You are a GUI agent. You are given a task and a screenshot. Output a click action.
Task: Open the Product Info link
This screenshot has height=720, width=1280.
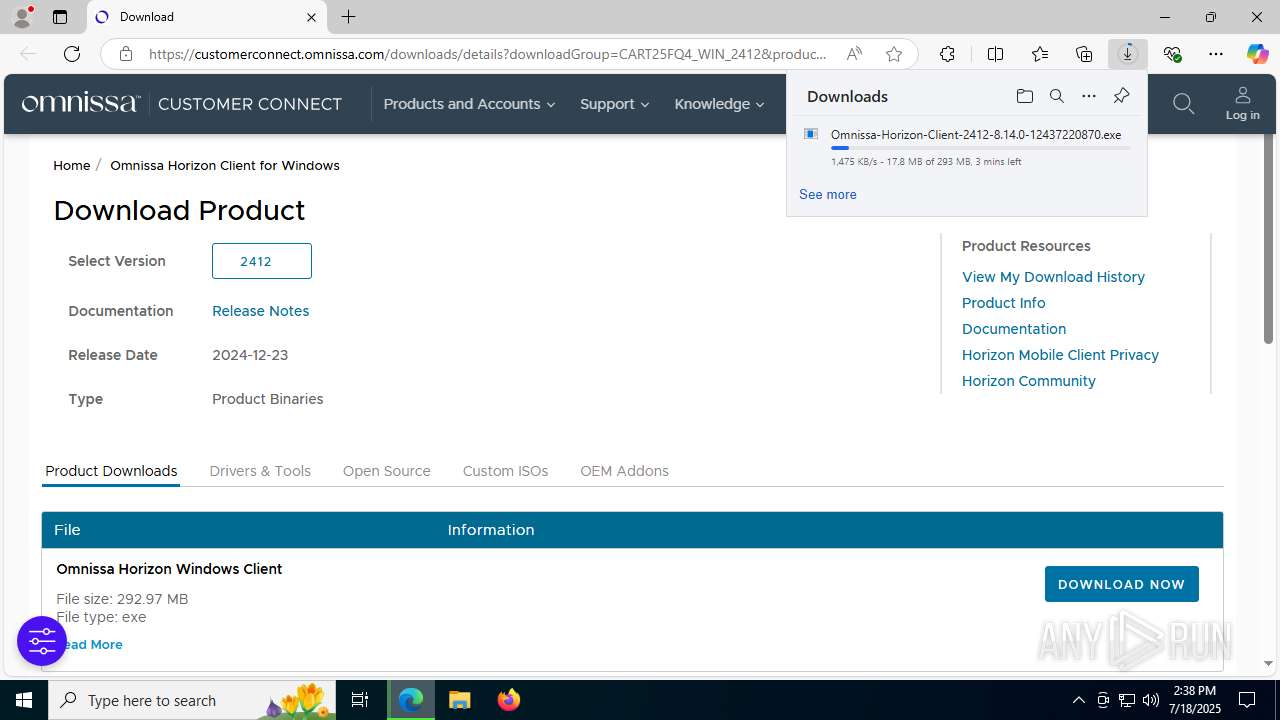[x=1003, y=303]
